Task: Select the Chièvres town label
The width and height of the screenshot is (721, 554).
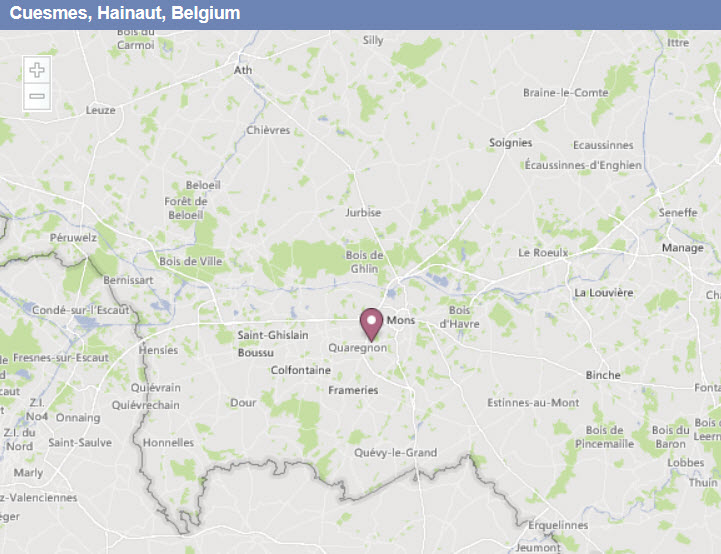Action: [x=268, y=131]
